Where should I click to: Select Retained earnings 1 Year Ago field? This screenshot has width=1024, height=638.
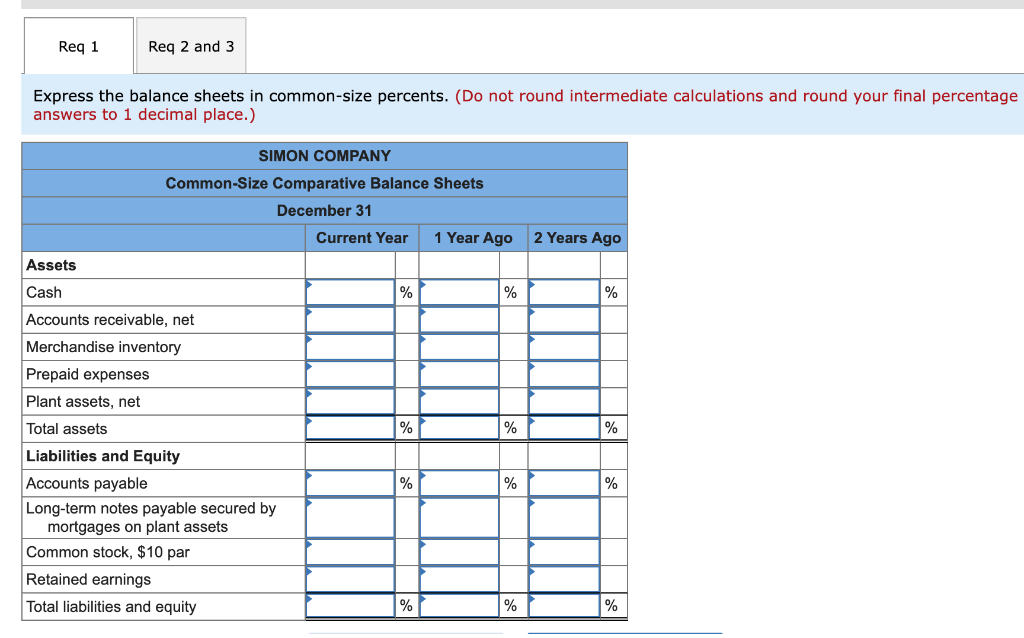459,579
